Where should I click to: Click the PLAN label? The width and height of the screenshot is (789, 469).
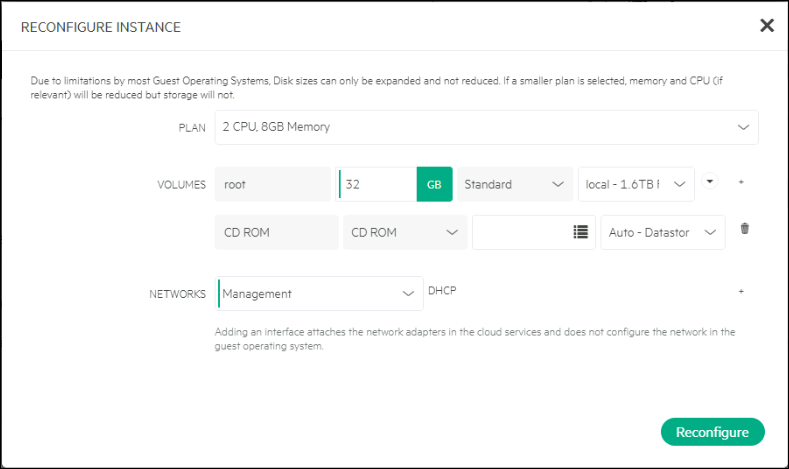[192, 128]
